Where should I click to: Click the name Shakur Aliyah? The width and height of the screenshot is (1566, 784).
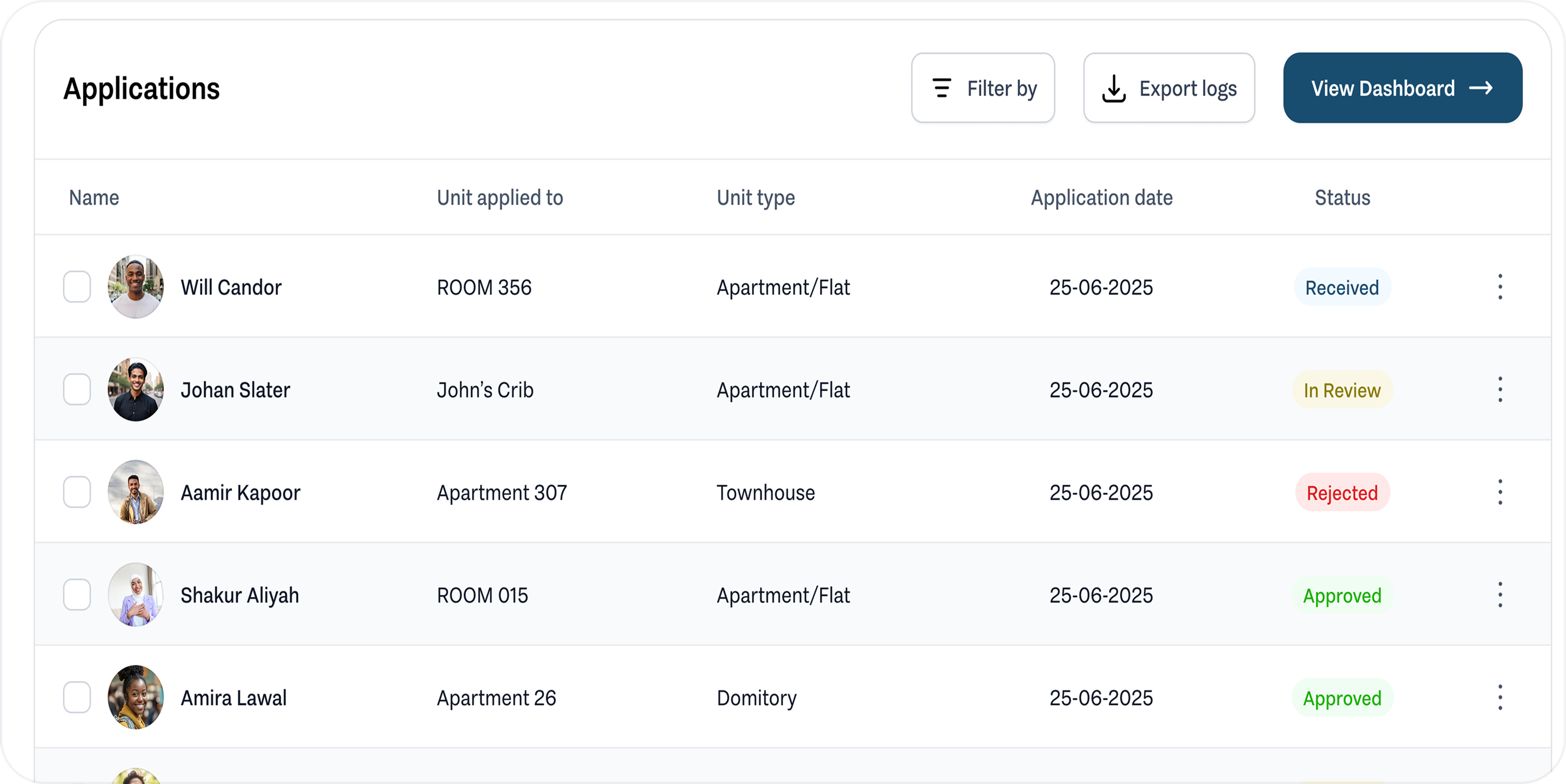click(239, 596)
